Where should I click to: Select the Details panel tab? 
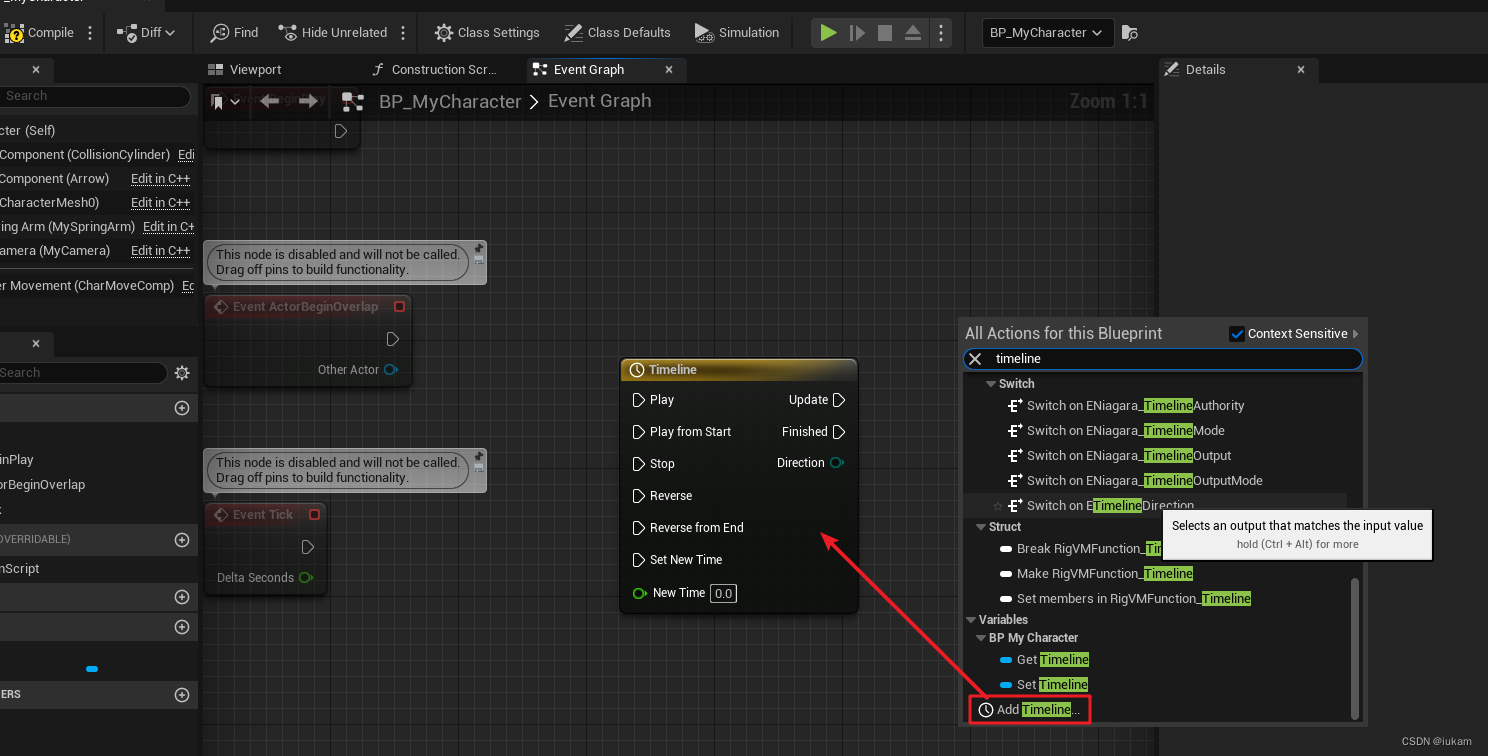coord(1205,69)
